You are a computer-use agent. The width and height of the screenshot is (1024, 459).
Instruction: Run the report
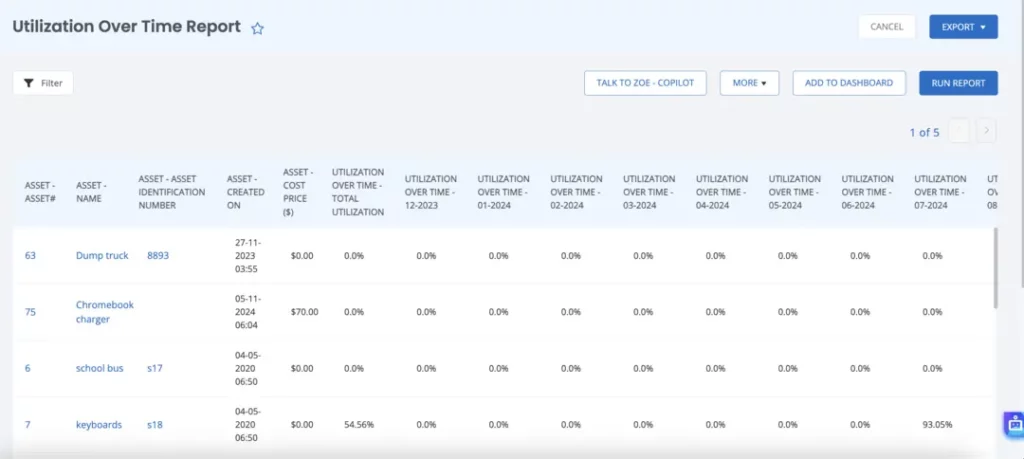pyautogui.click(x=958, y=83)
